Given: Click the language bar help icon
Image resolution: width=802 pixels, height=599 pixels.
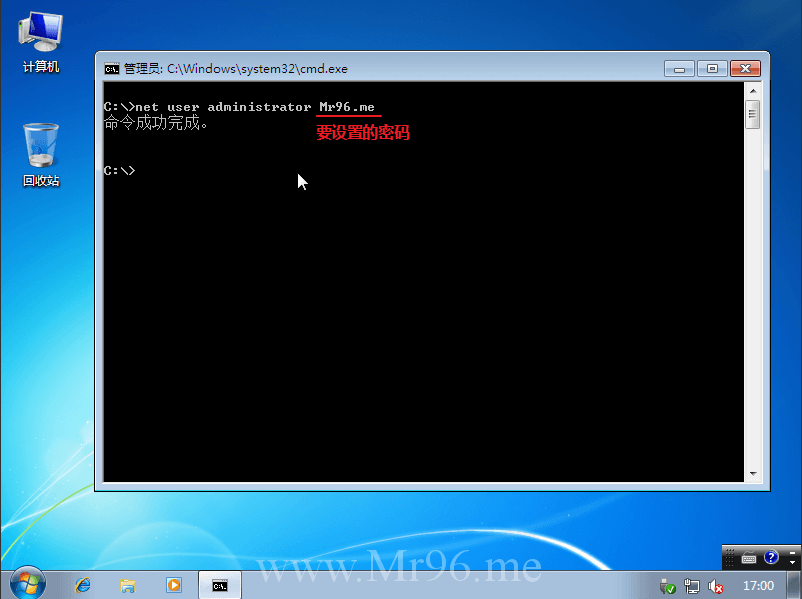Looking at the screenshot, I should pos(771,557).
